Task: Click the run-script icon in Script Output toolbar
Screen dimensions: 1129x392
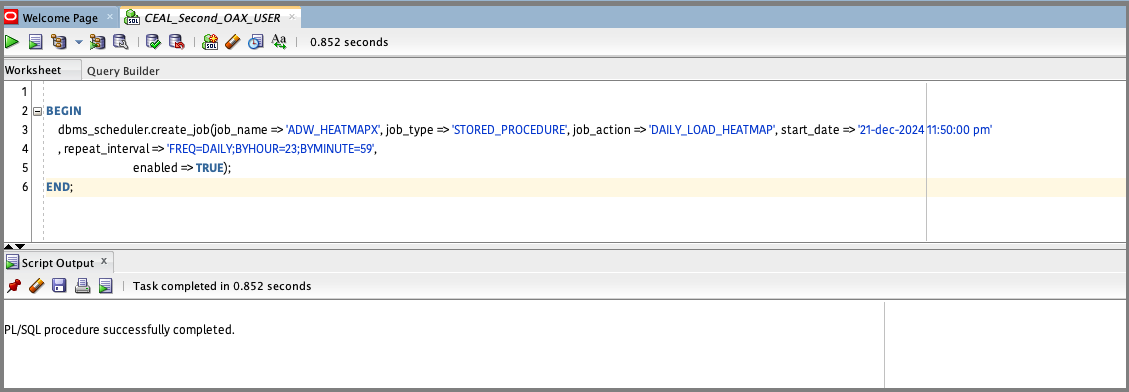Action: point(106,286)
